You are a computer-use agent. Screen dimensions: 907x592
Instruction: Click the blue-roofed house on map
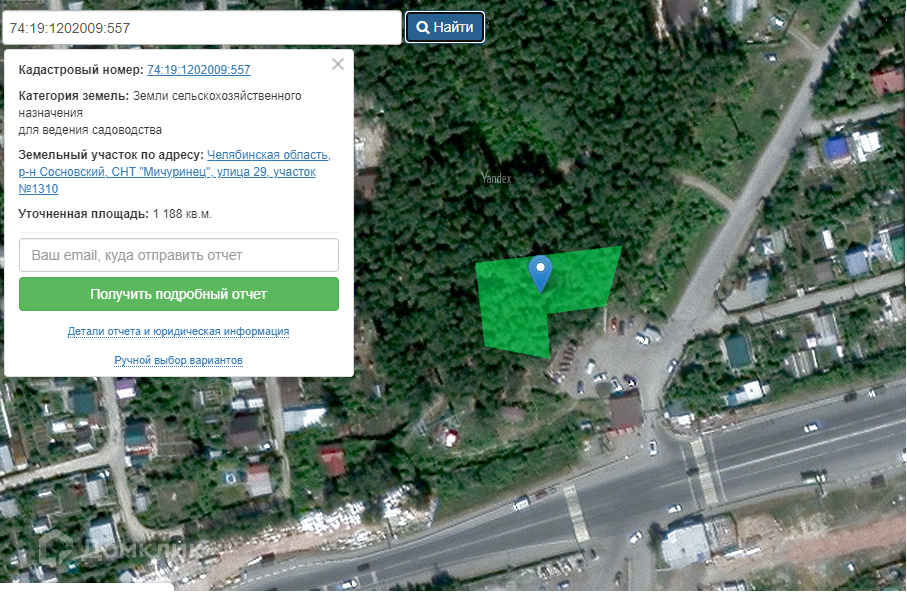[836, 149]
